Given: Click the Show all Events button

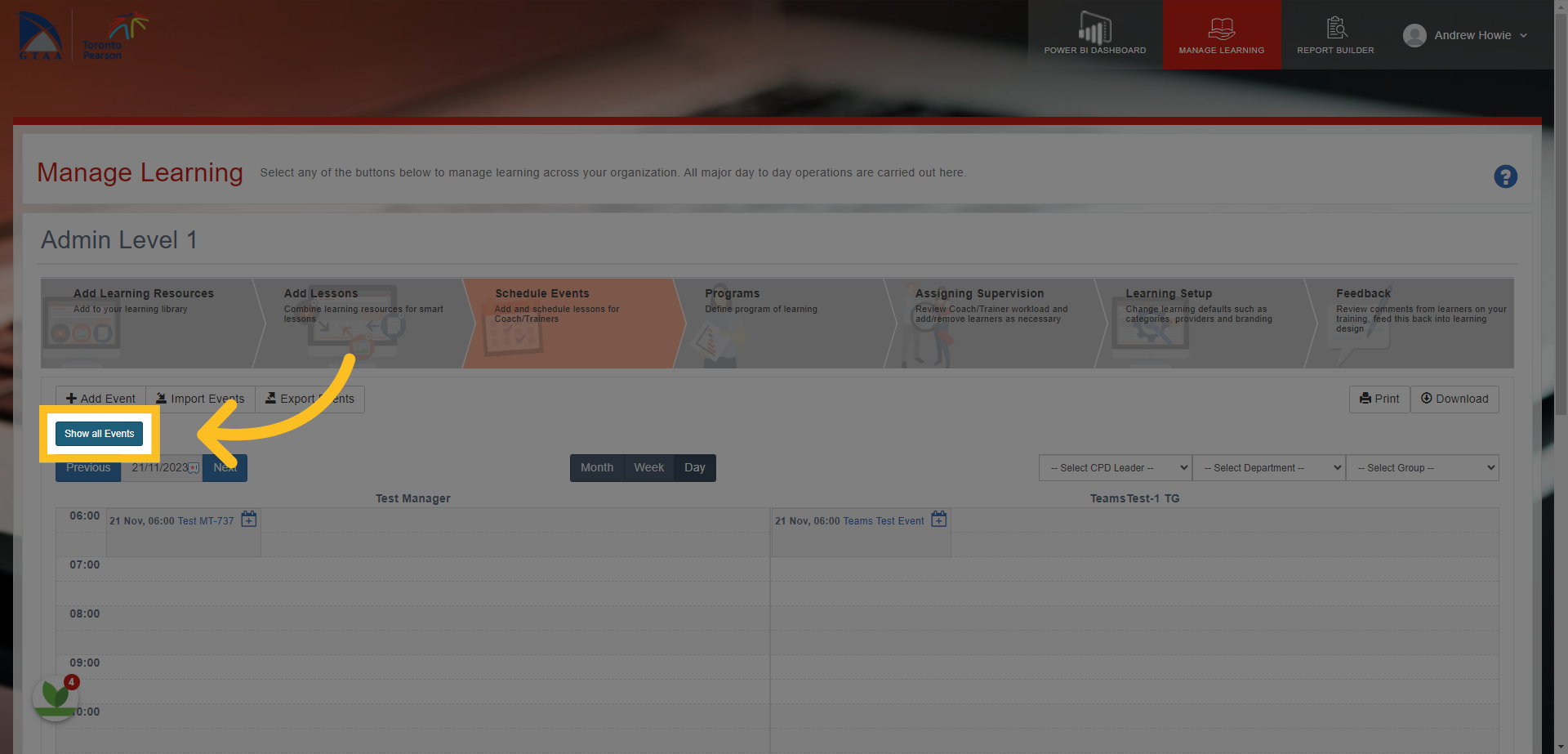Looking at the screenshot, I should point(100,434).
